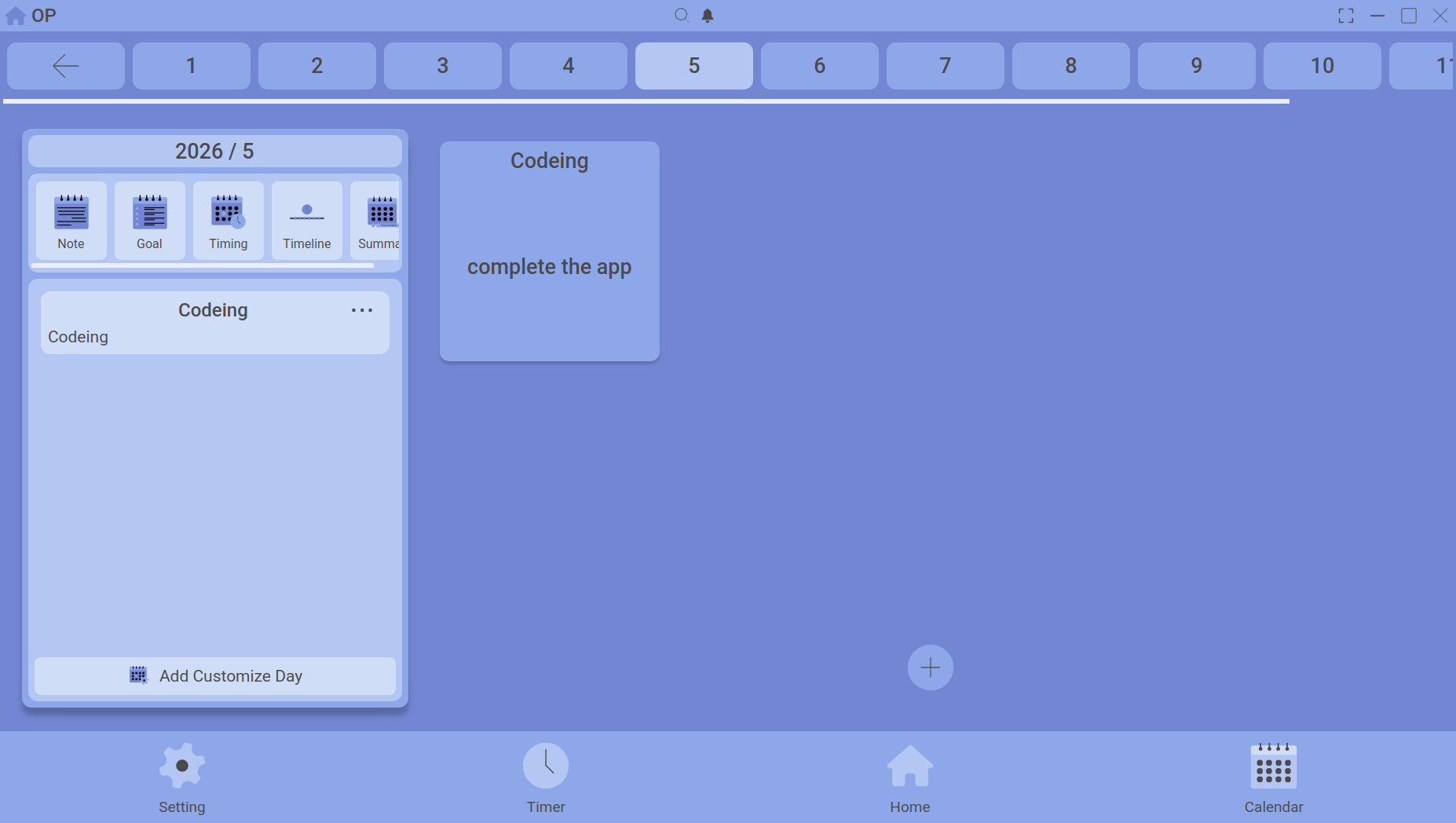1456x823 pixels.
Task: Click the round plus add button
Action: [x=931, y=668]
